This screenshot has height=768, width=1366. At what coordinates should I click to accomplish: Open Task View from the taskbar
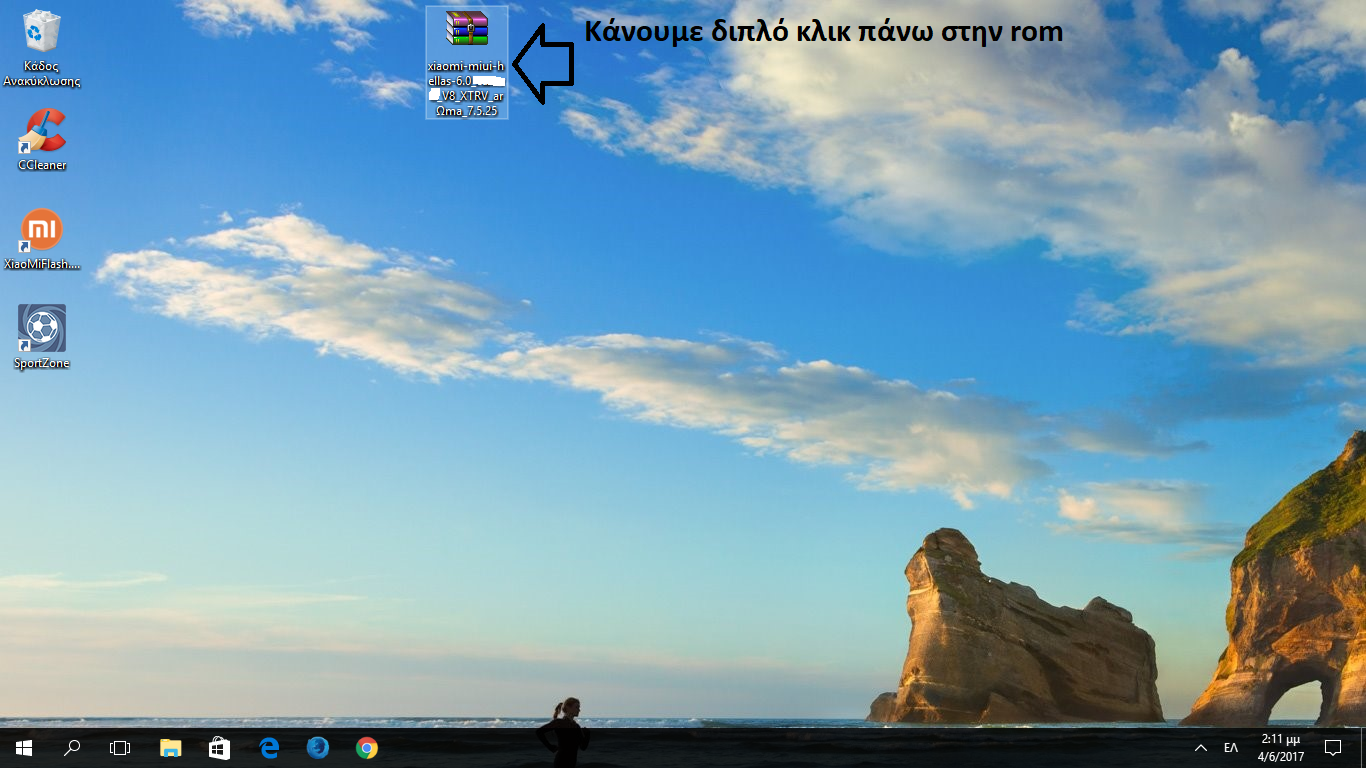pyautogui.click(x=120, y=747)
